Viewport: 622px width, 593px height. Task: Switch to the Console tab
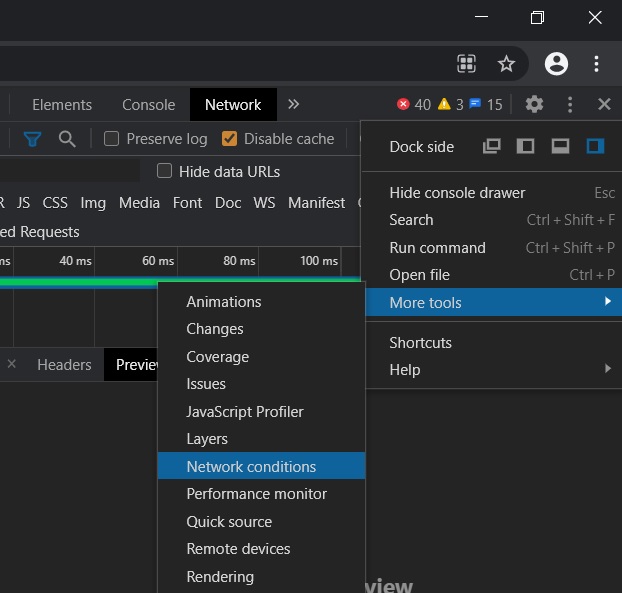(148, 104)
